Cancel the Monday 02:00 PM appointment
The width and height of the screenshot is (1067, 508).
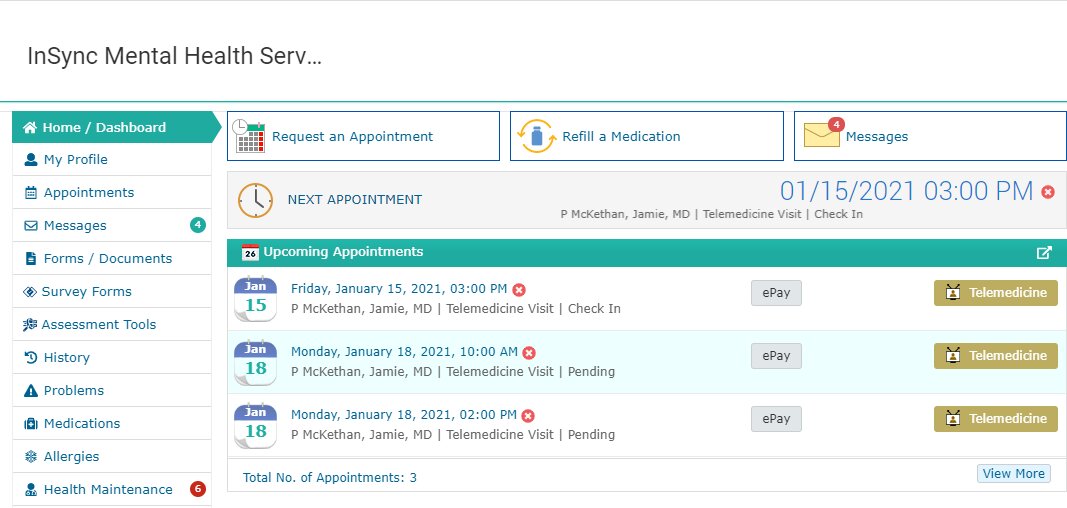click(x=528, y=415)
